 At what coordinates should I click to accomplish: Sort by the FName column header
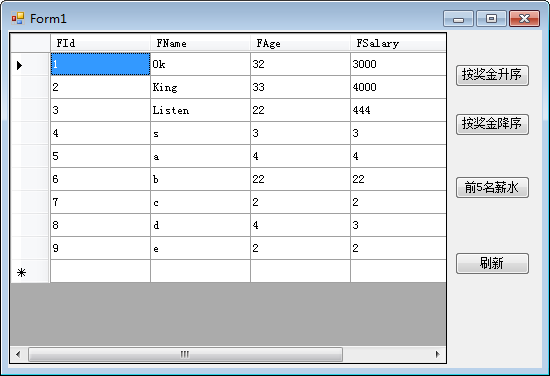pyautogui.click(x=201, y=43)
